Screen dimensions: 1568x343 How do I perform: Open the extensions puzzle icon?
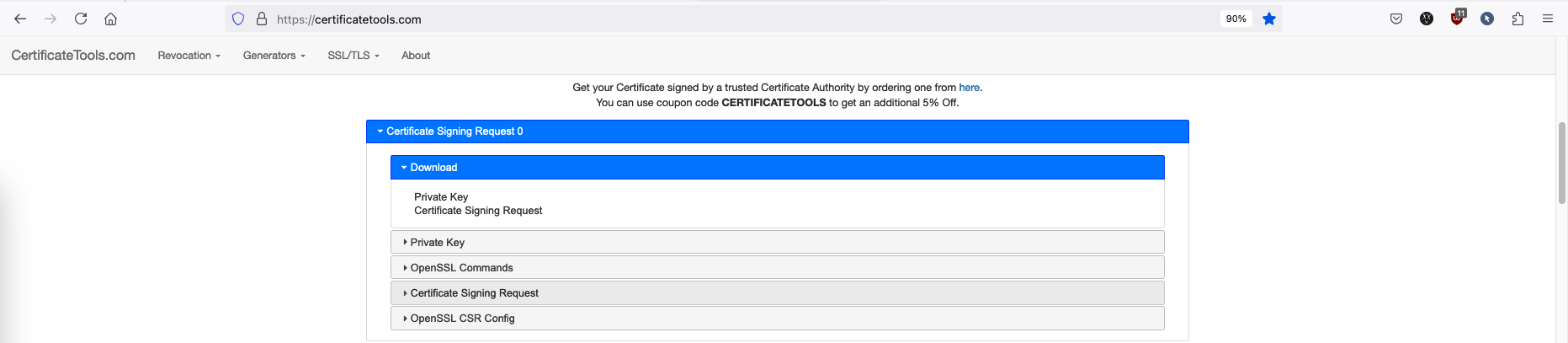pos(1518,19)
